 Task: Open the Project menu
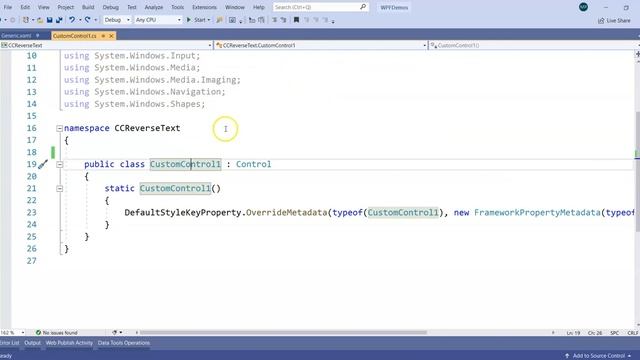coord(65,7)
